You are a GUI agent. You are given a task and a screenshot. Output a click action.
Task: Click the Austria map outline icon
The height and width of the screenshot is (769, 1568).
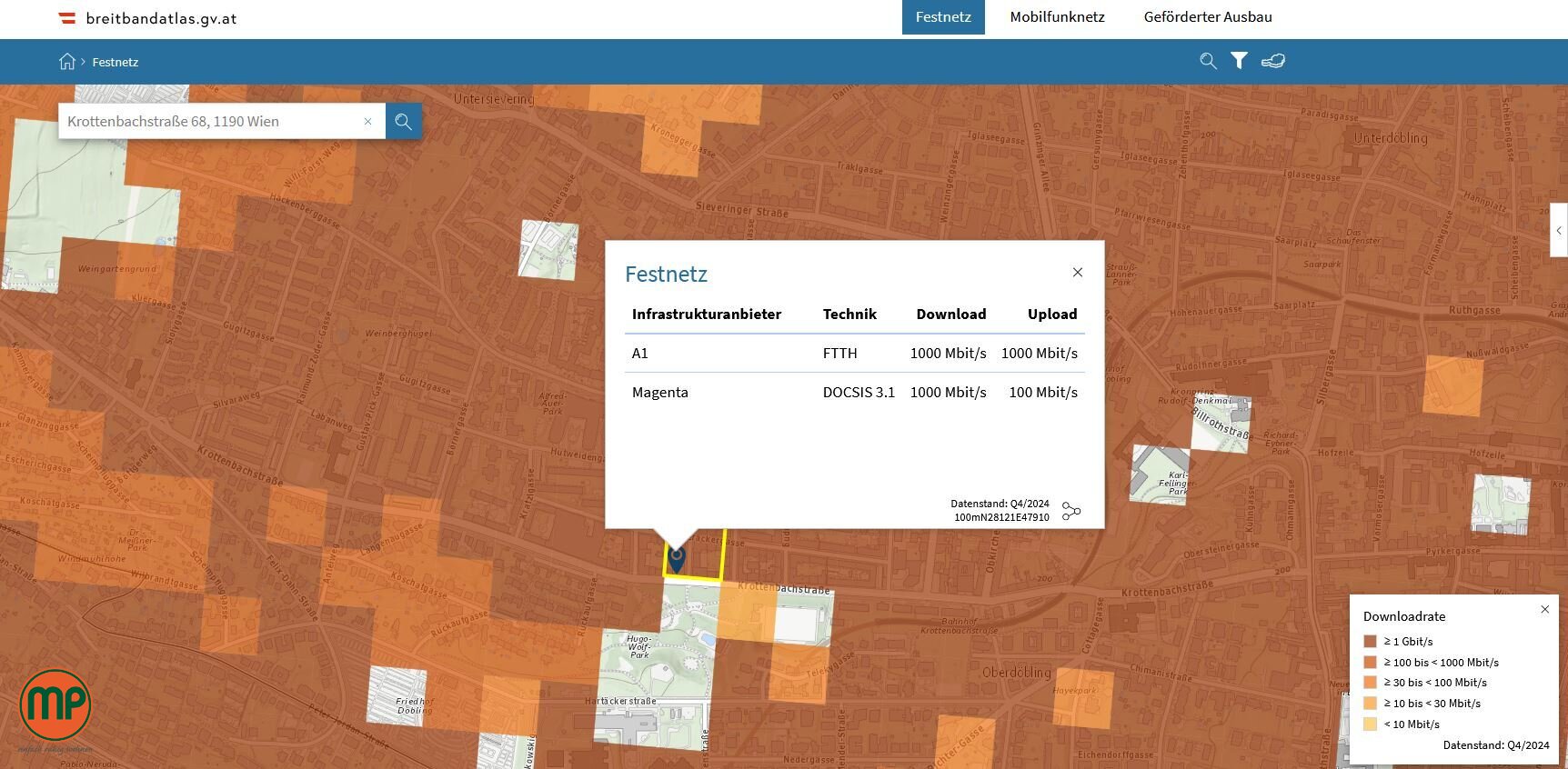[x=1273, y=61]
